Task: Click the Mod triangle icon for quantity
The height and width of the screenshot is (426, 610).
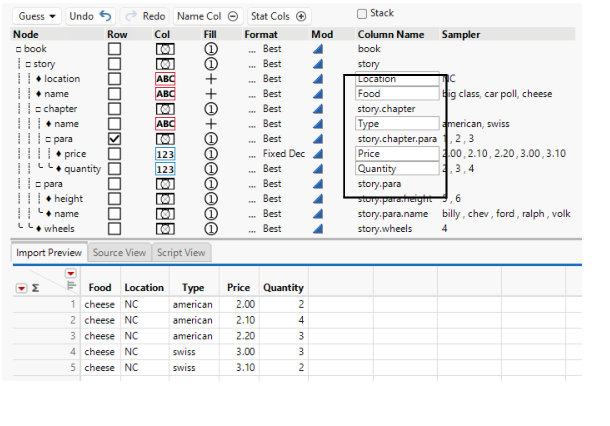Action: [x=318, y=168]
